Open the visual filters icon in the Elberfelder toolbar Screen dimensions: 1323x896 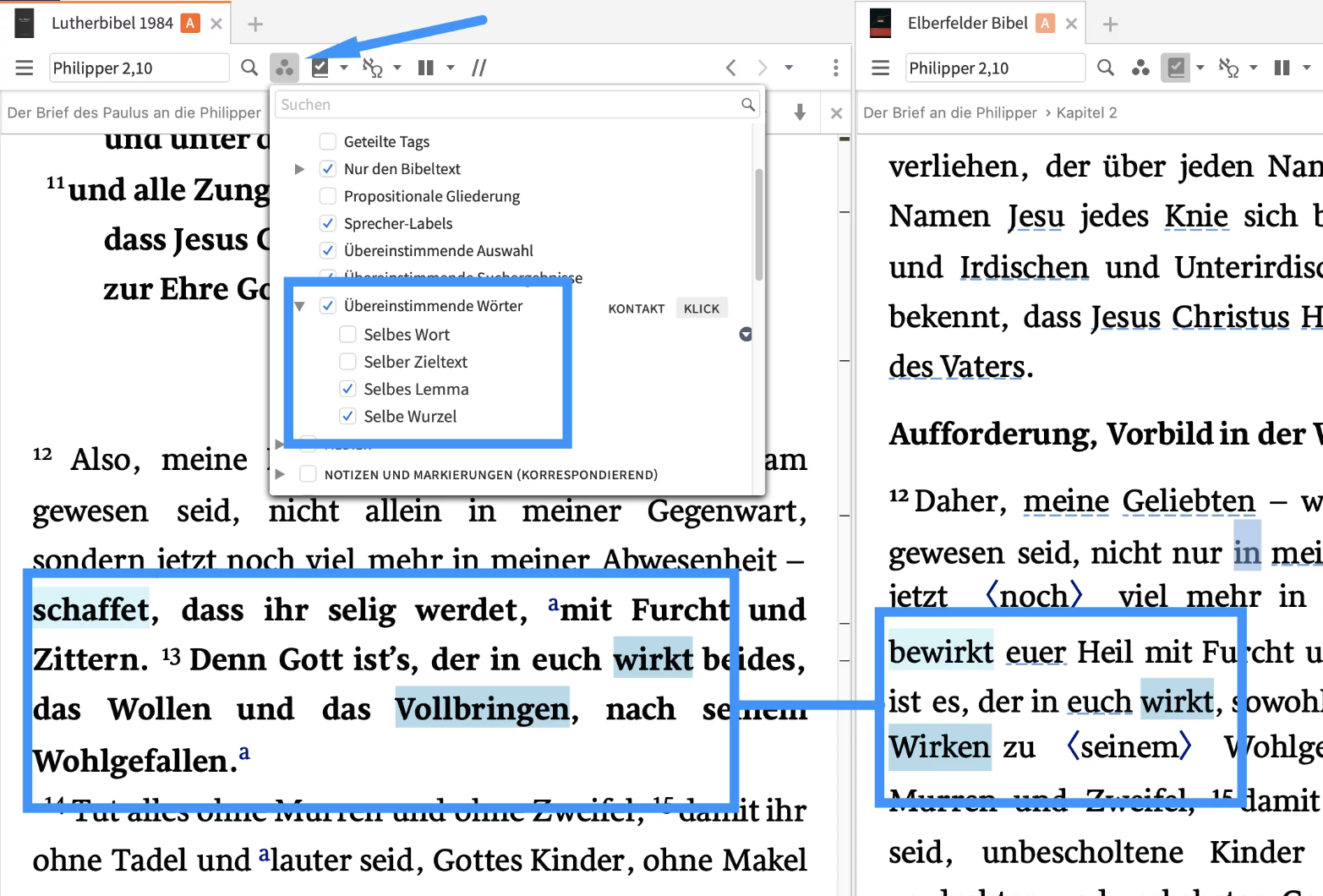tap(1141, 68)
